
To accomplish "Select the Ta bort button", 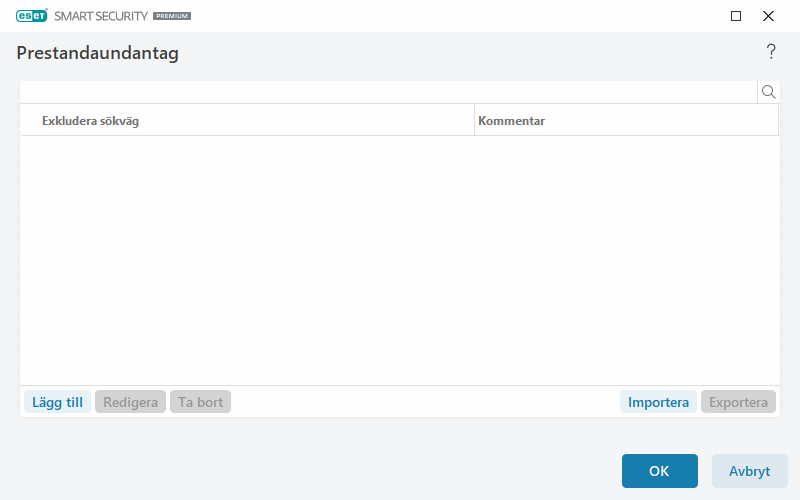I will 200,402.
